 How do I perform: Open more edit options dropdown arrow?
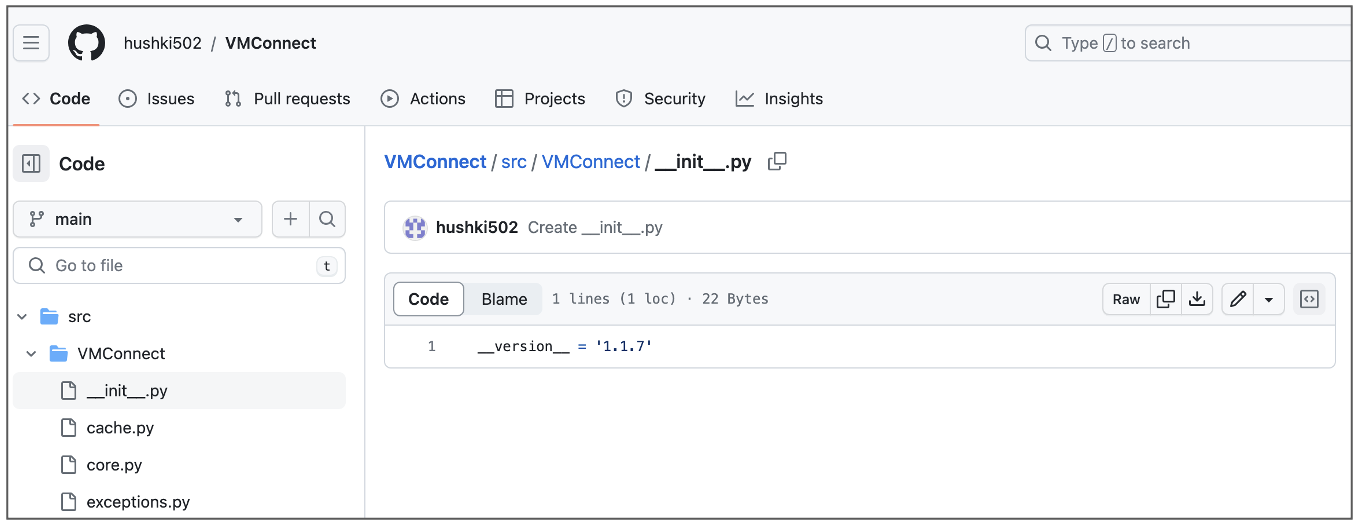point(1269,299)
